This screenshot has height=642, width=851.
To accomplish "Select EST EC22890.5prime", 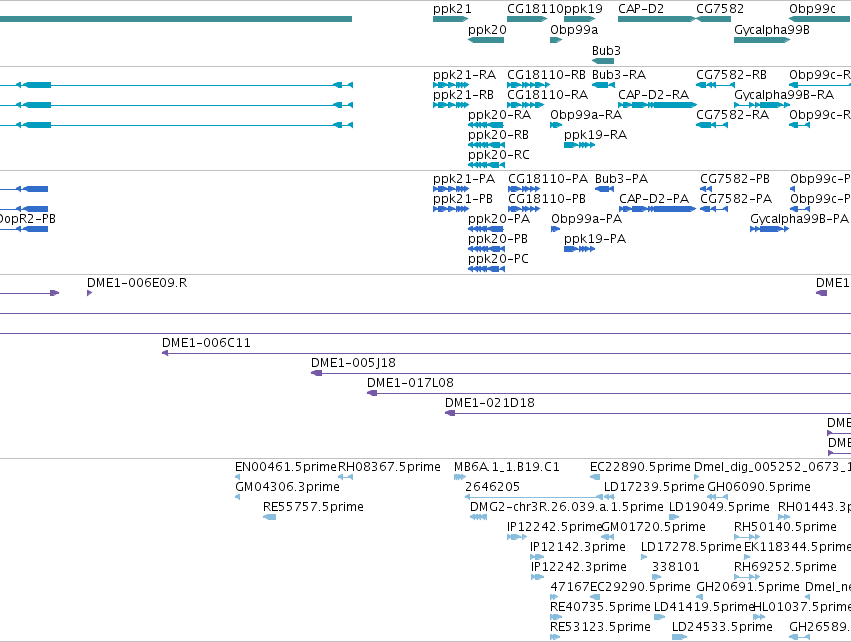I will [595, 477].
